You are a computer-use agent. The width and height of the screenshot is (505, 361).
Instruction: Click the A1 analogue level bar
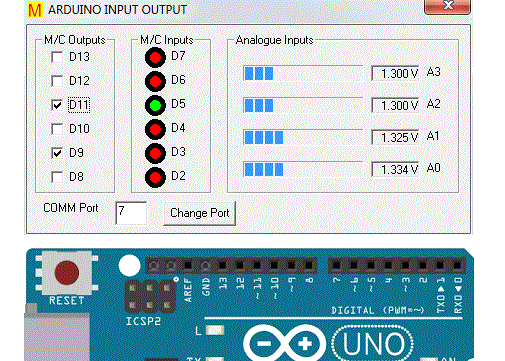(303, 137)
